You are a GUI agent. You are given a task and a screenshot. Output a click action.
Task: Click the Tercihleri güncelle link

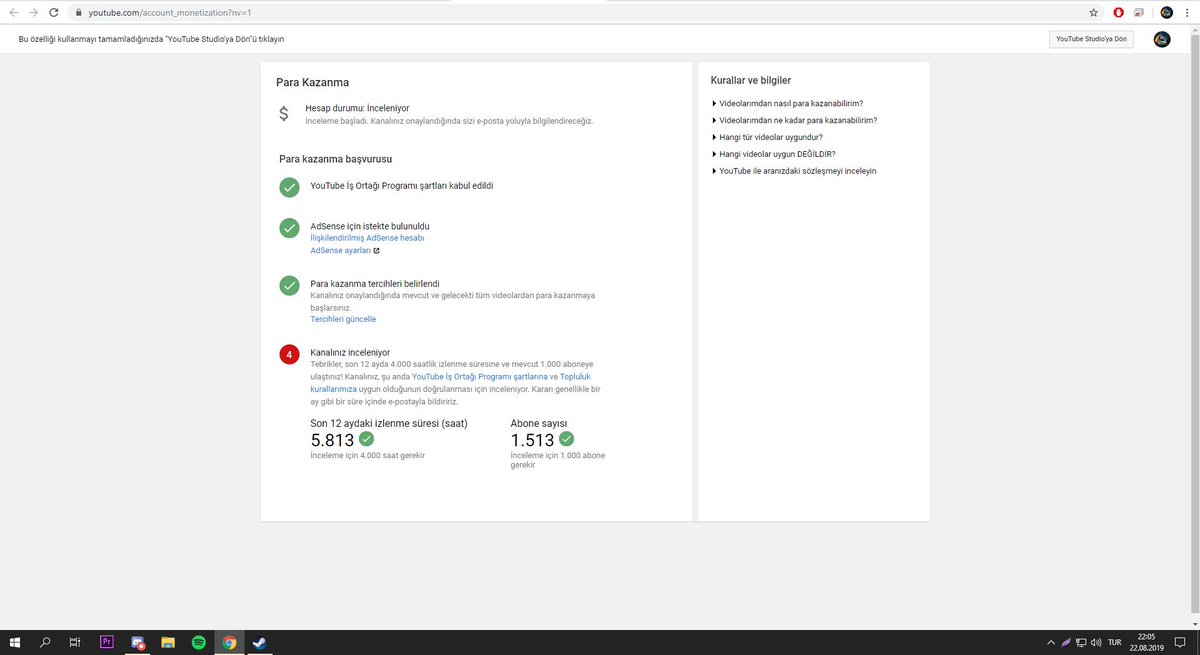343,319
